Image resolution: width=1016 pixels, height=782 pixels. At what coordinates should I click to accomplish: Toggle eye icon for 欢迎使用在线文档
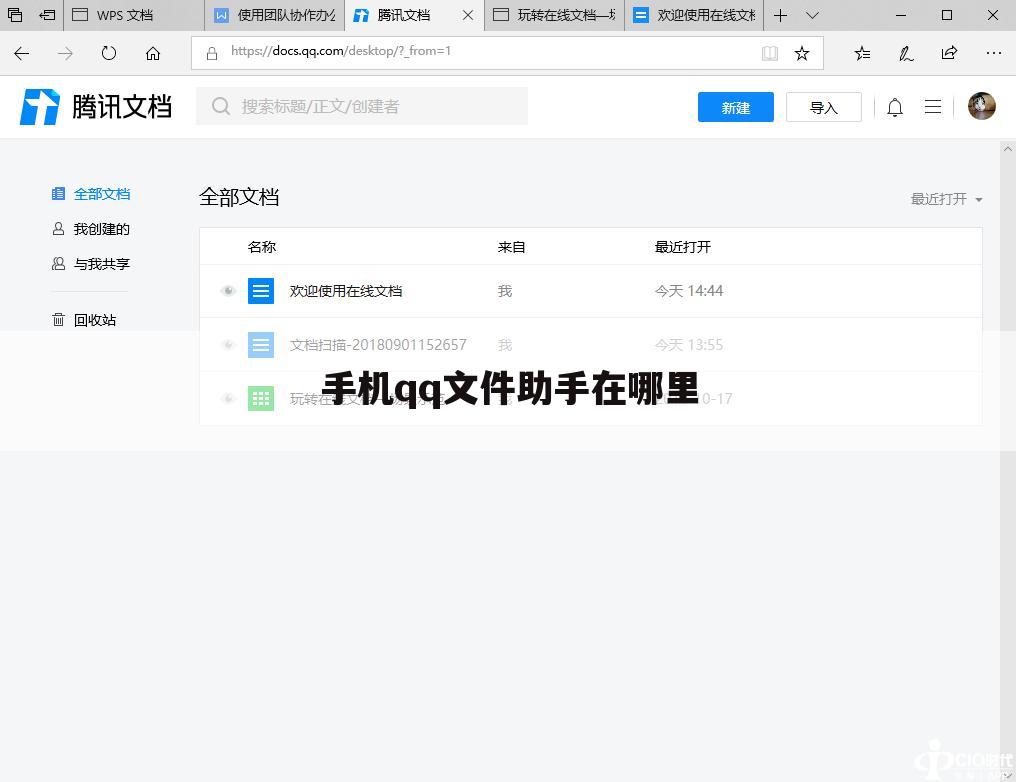(228, 291)
